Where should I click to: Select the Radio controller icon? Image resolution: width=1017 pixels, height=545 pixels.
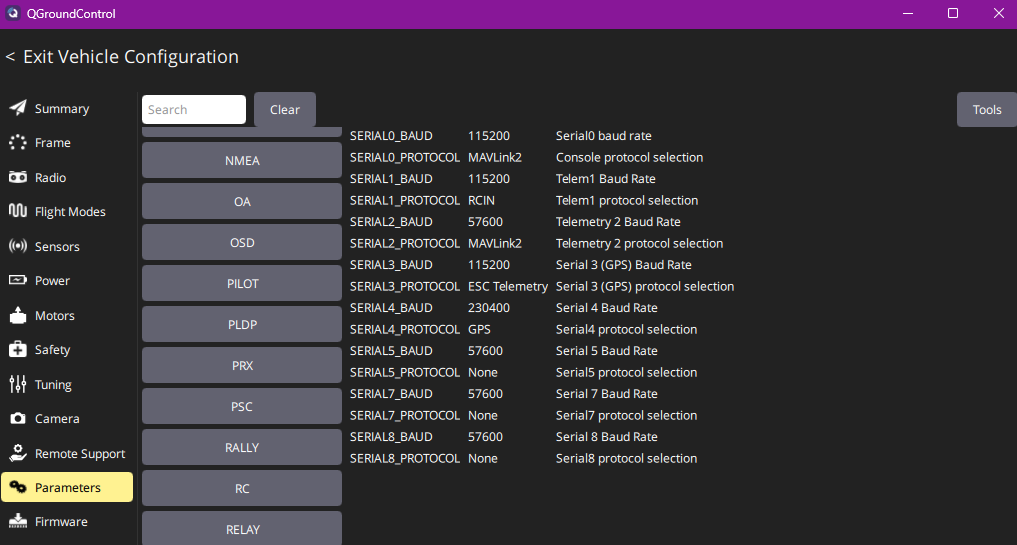[18, 178]
